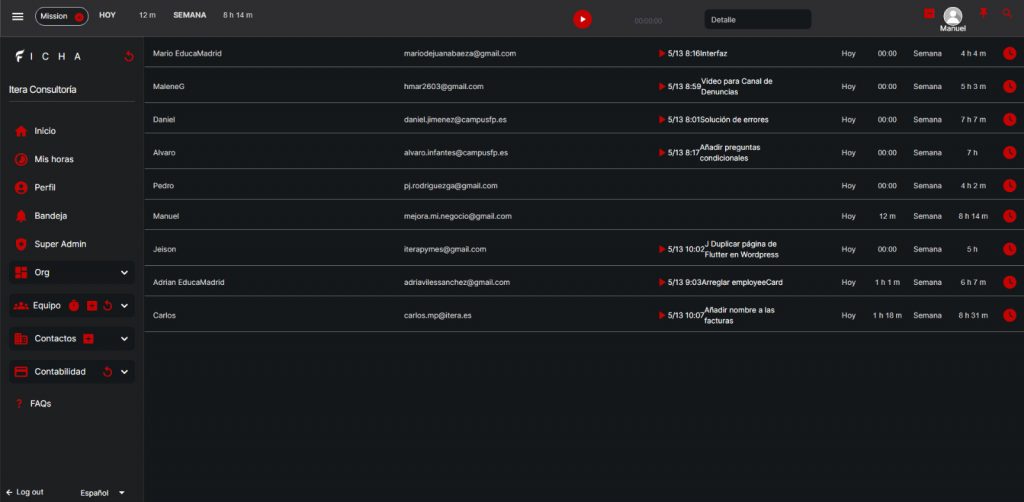Open the Español language dropdown
The width and height of the screenshot is (1024, 502).
pos(102,492)
